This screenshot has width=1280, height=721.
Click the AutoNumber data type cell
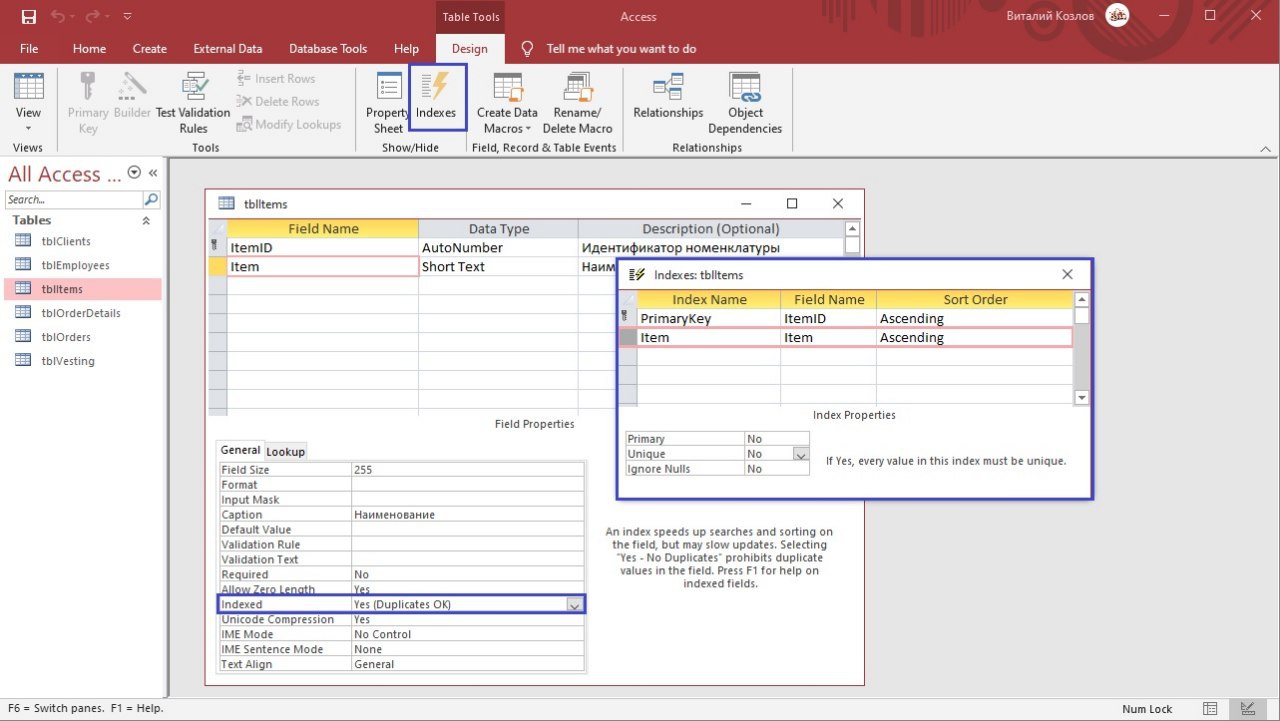tap(498, 247)
